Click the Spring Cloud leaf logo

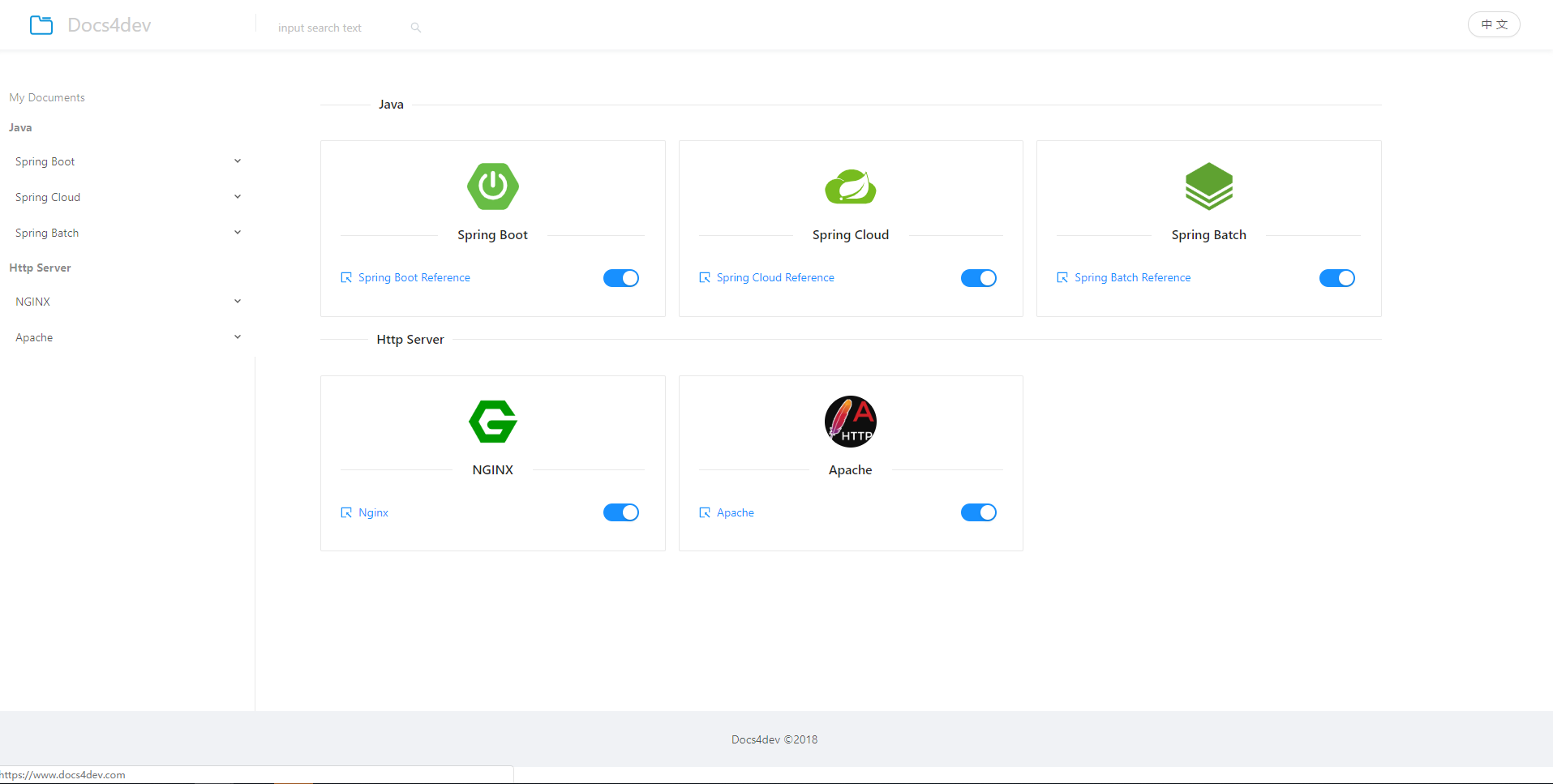click(851, 186)
